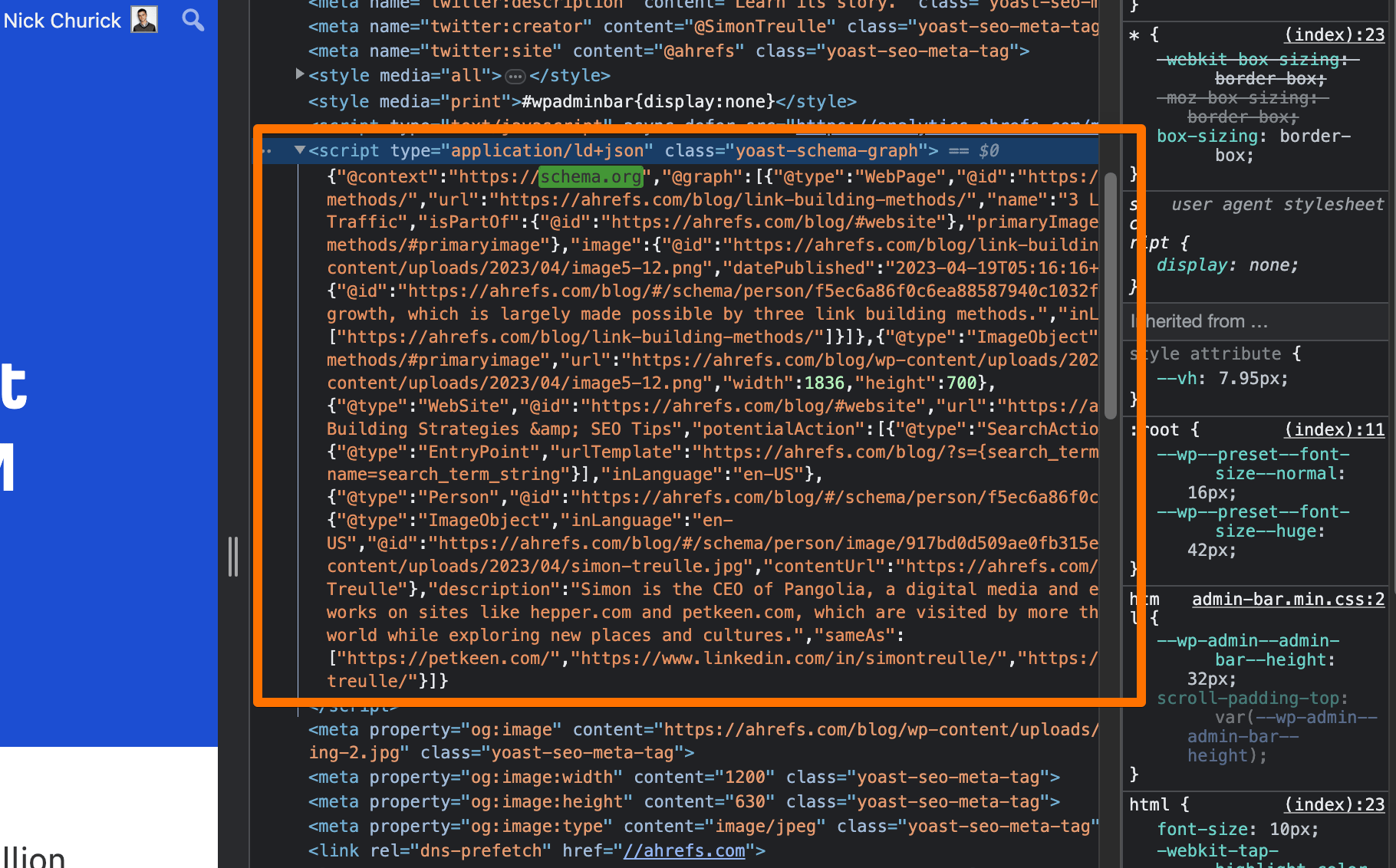Click the ellipsis badge in style media="all"
1396x868 pixels.
[515, 76]
